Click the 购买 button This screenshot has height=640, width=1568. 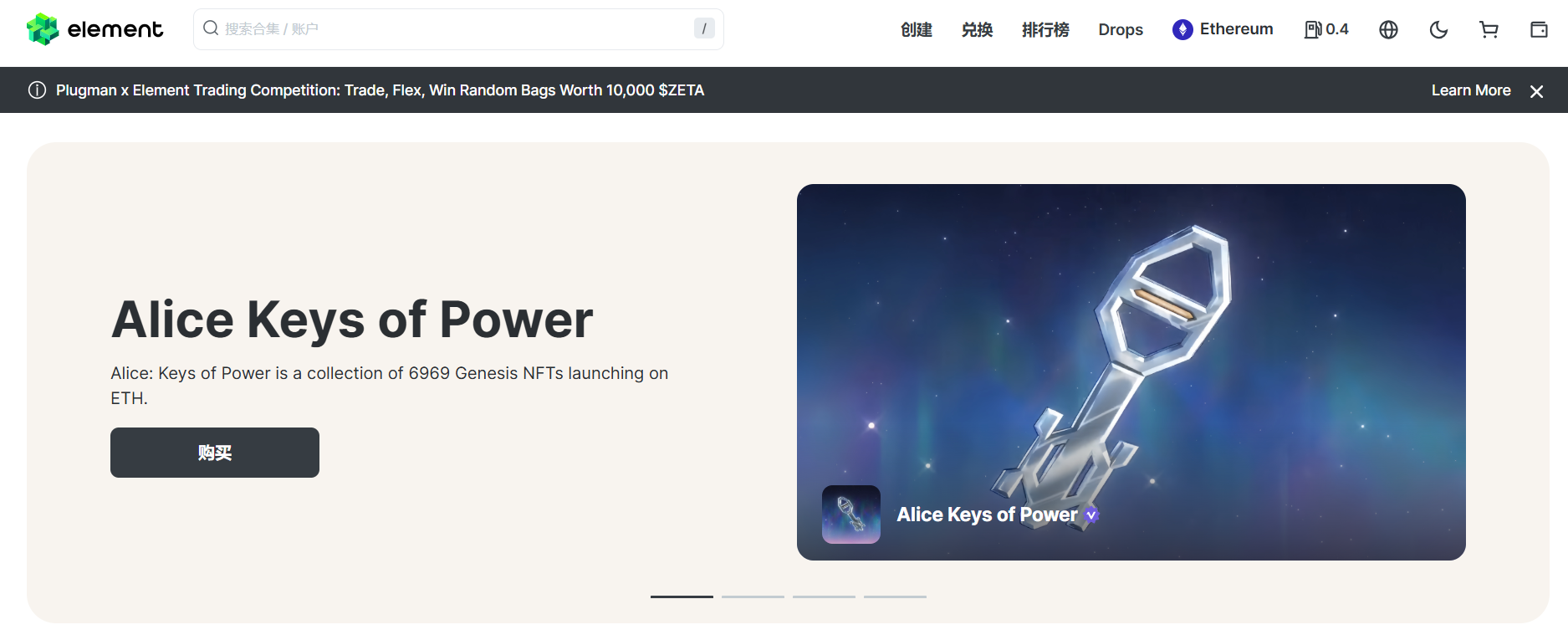tap(215, 453)
